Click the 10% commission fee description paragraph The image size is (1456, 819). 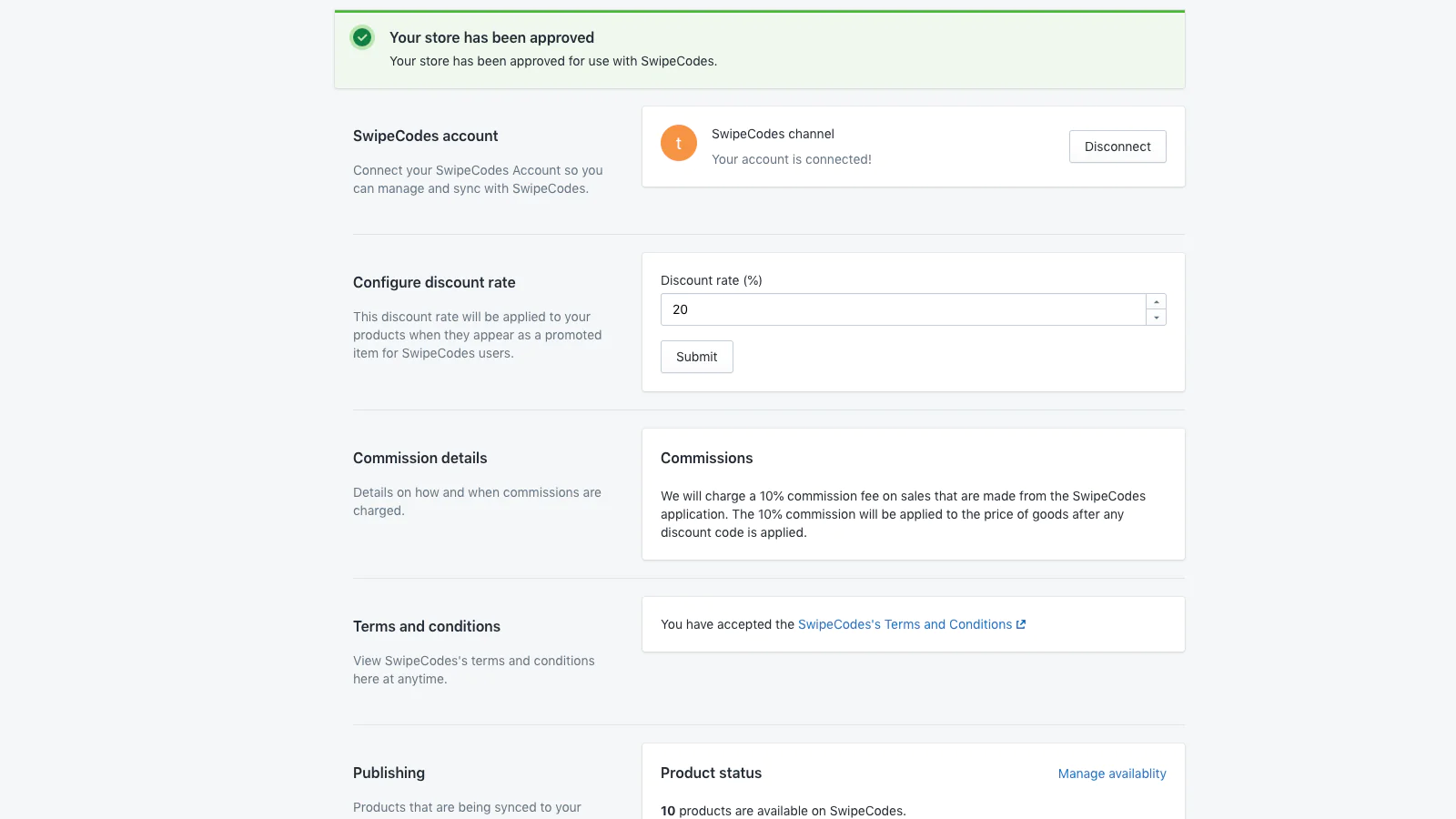[x=903, y=514]
